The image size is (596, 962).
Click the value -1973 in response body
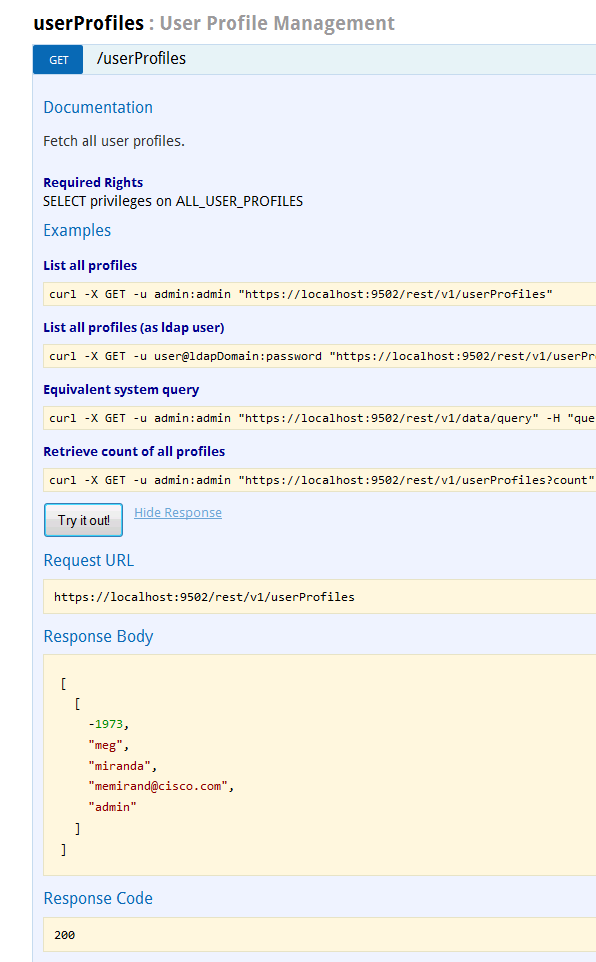tap(106, 724)
